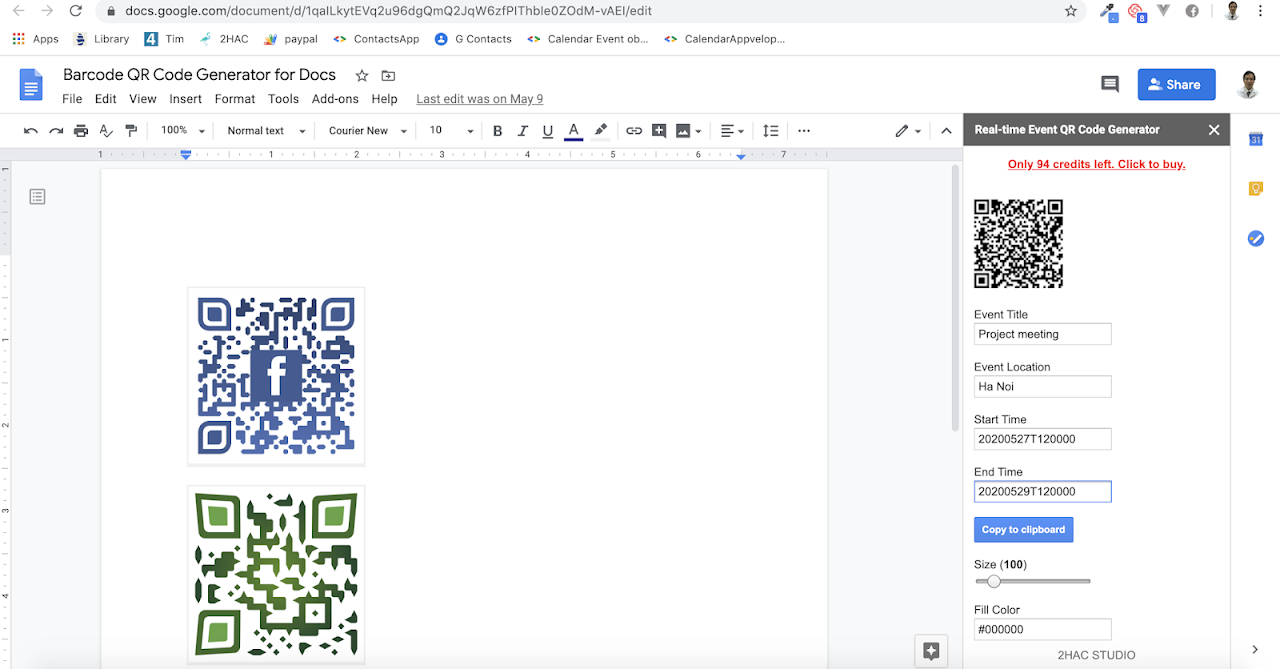
Task: Open the Courier New font dropdown
Action: point(368,131)
